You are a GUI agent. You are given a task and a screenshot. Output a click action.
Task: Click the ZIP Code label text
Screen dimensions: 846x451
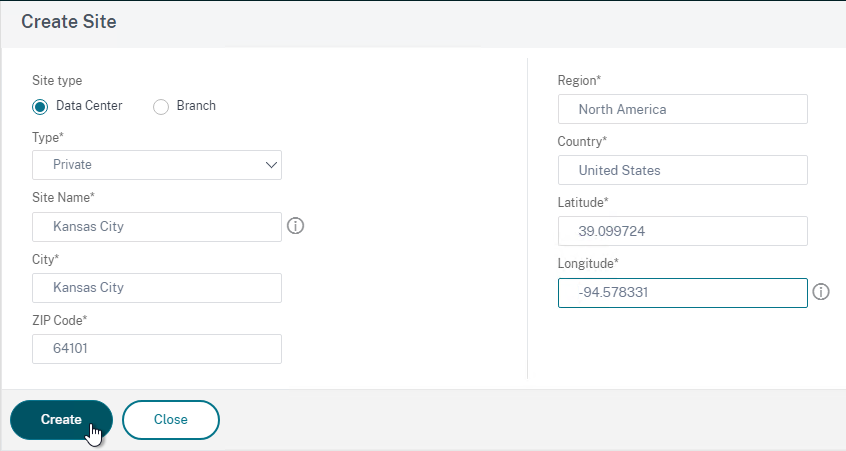coord(59,320)
